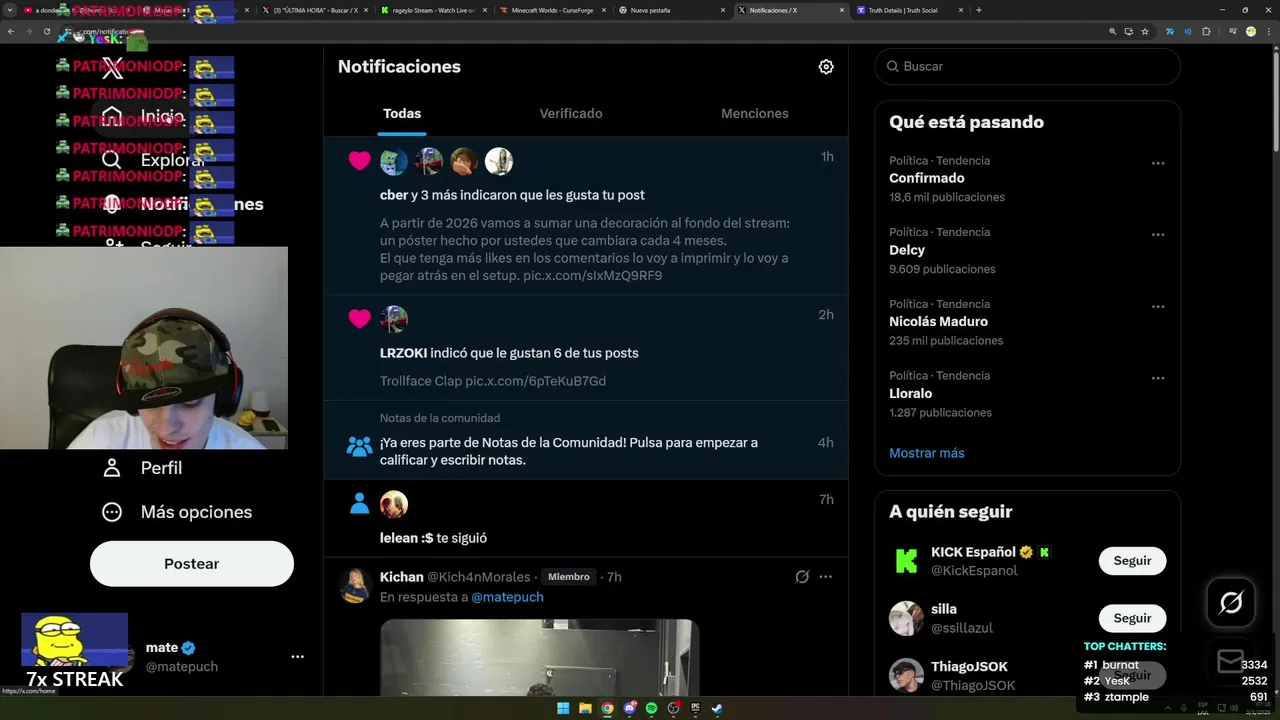Screen dimensions: 1280x720
Task: Click the Postear button
Action: pyautogui.click(x=192, y=564)
